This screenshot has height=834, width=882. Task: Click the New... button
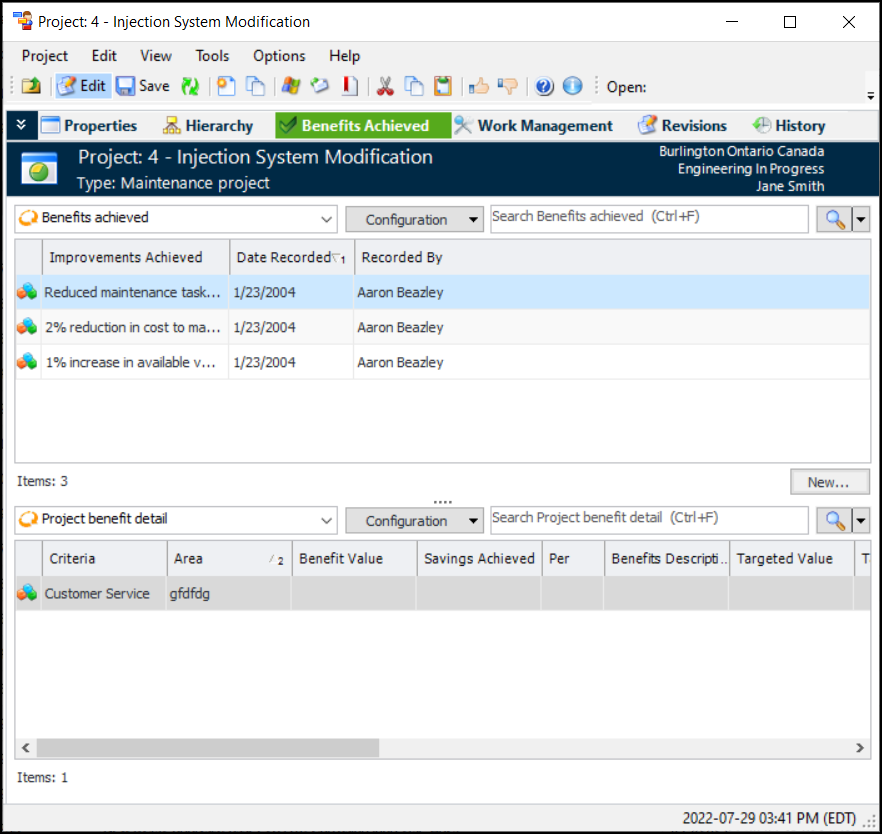[x=828, y=482]
